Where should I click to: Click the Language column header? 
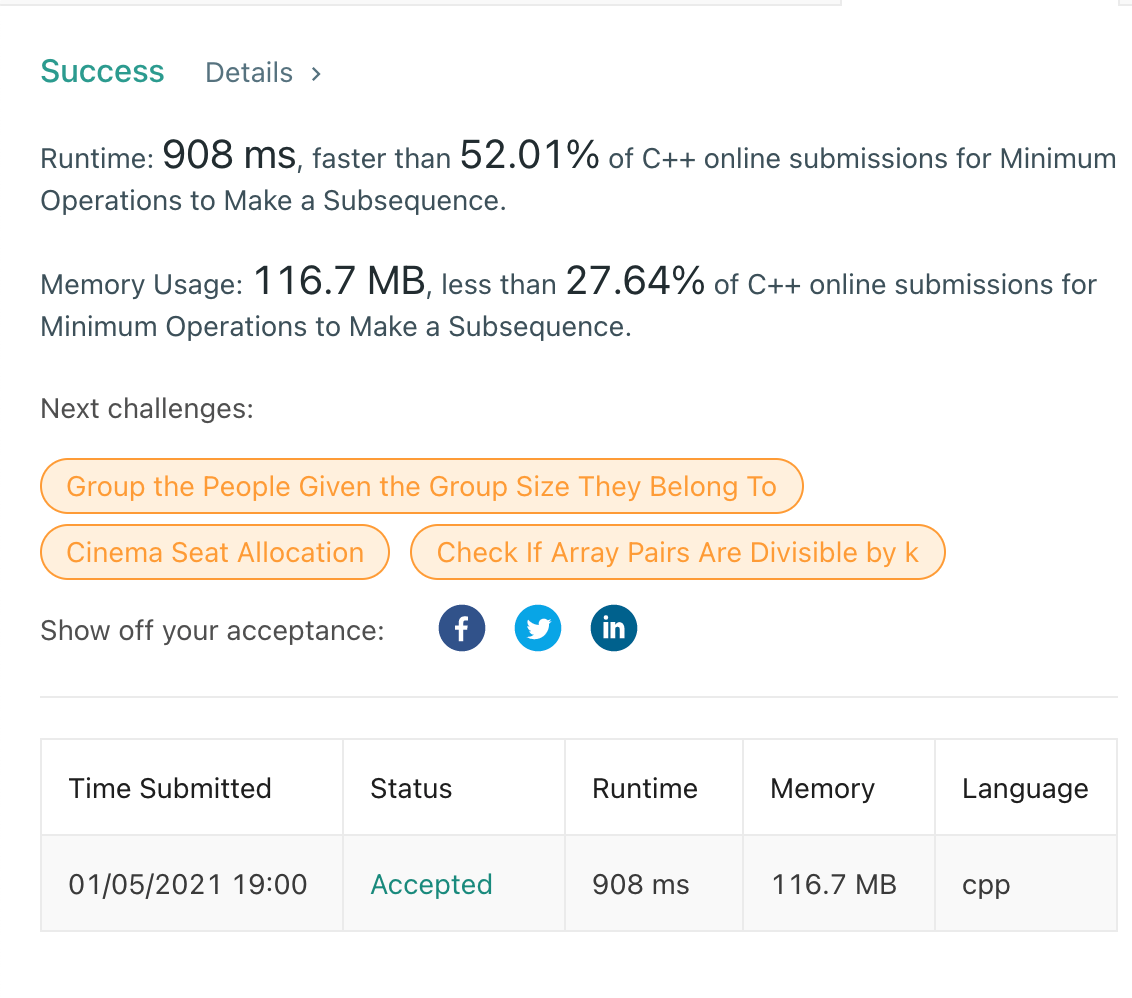click(1025, 788)
